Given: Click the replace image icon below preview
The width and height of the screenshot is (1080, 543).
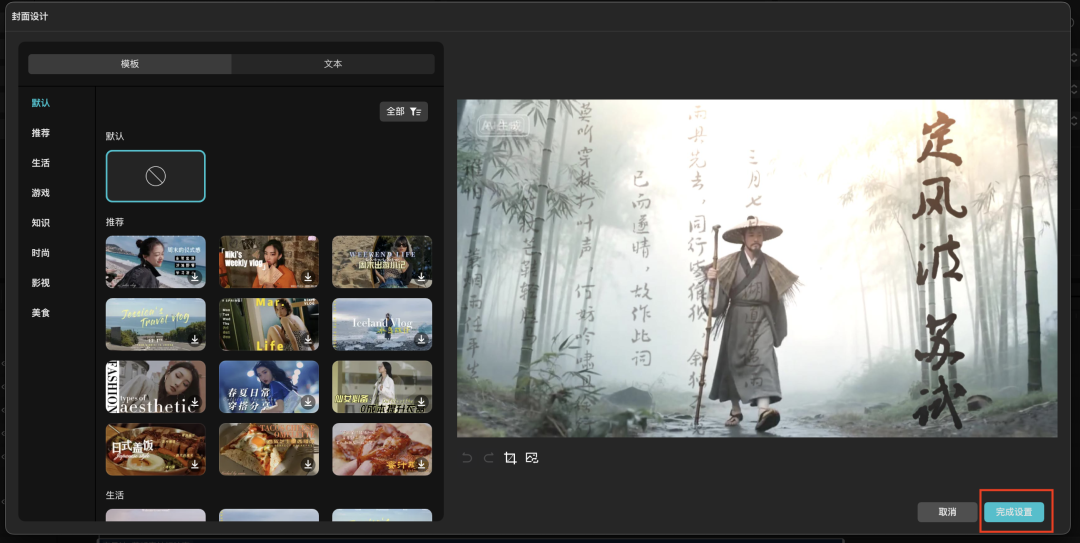Looking at the screenshot, I should (532, 458).
